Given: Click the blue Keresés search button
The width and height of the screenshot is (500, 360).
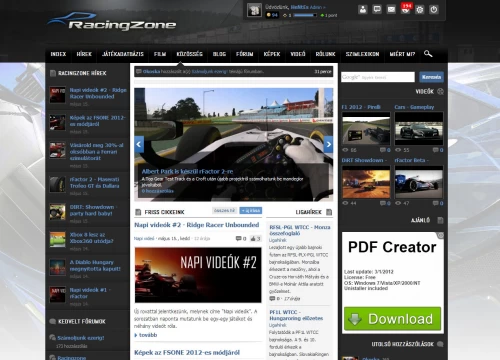Looking at the screenshot, I should coord(431,77).
